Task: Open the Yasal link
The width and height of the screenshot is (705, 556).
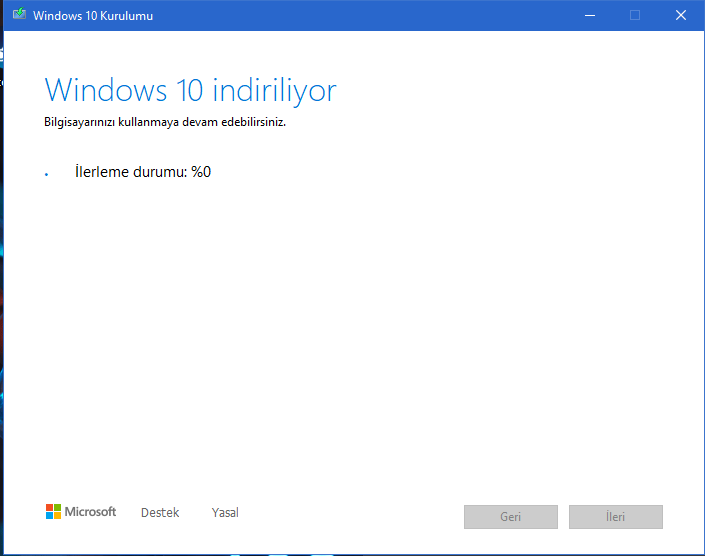Action: [x=225, y=512]
